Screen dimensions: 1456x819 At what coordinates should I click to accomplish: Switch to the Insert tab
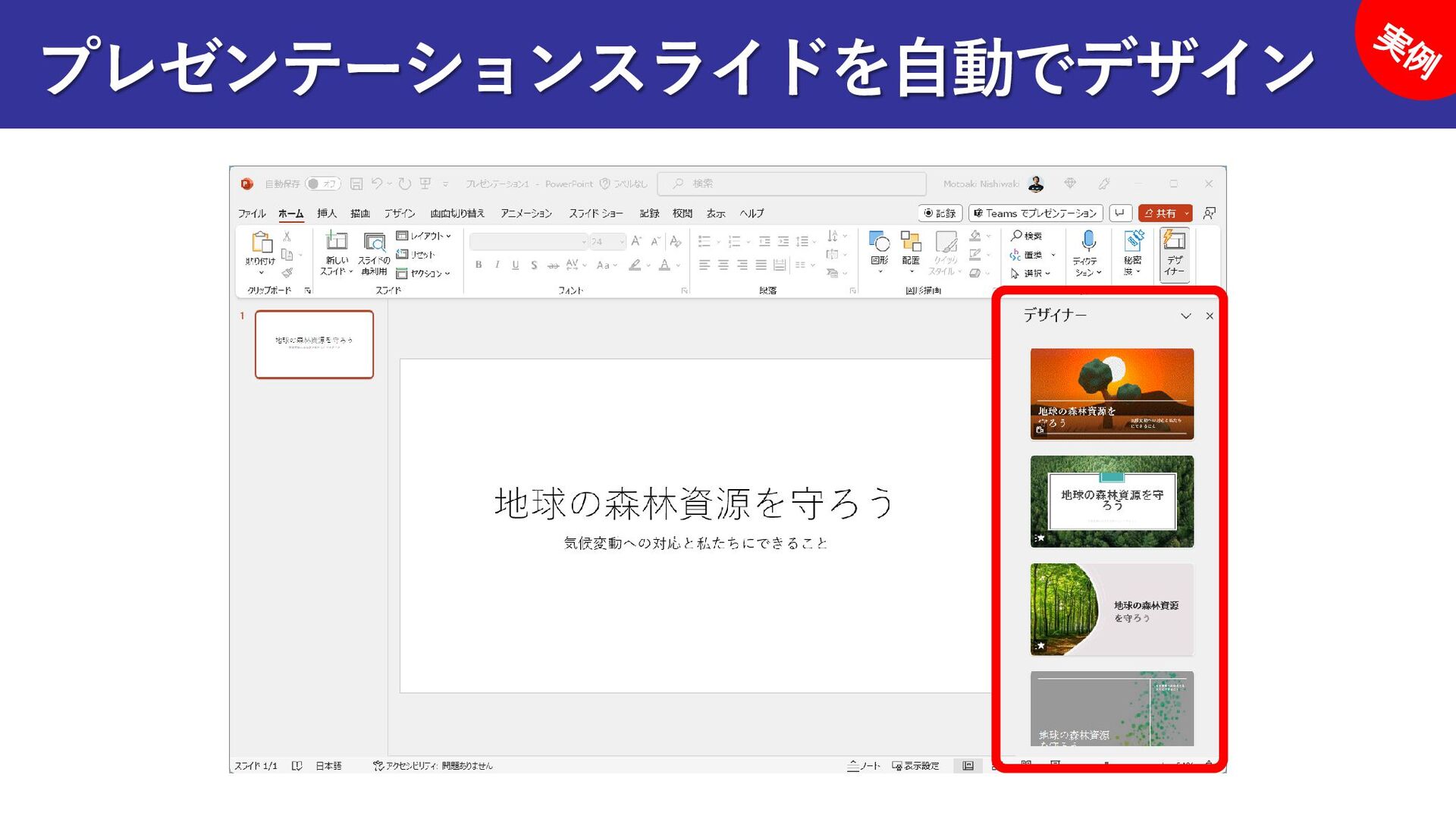coord(327,213)
